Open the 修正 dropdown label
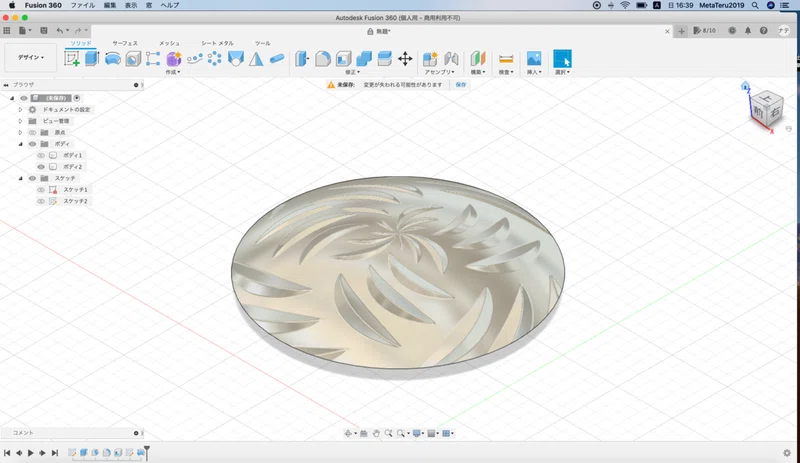800x463 pixels. 353,72
